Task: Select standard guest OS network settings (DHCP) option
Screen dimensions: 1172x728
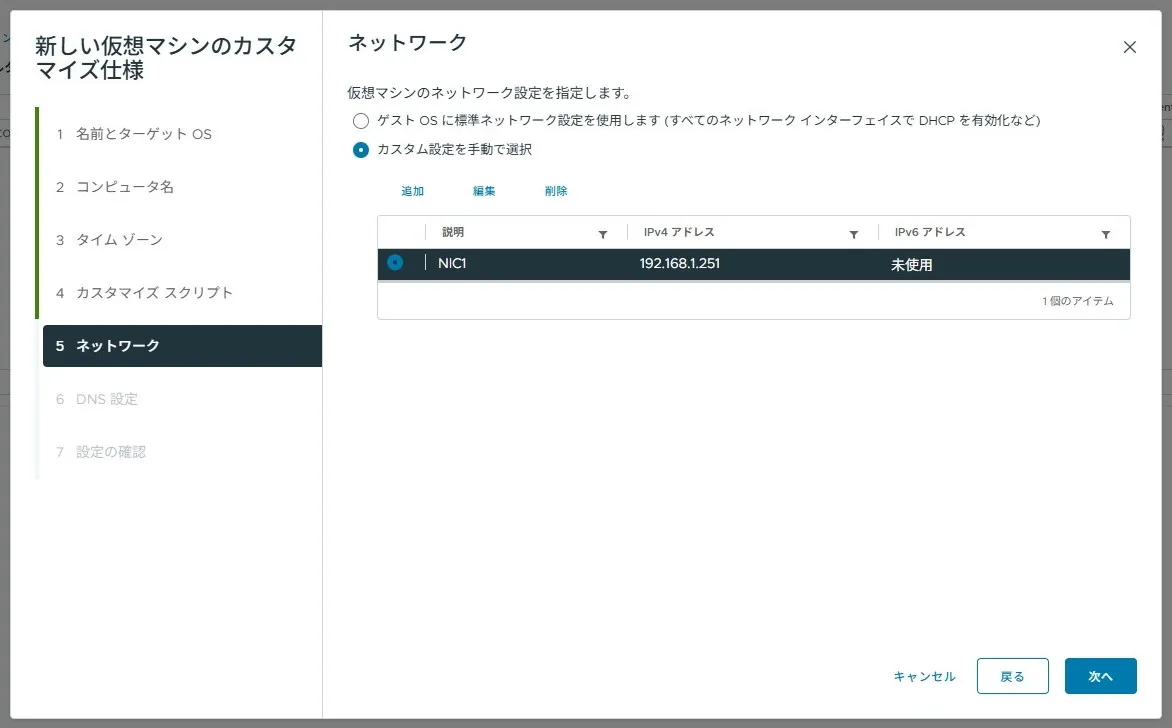Action: (x=361, y=120)
